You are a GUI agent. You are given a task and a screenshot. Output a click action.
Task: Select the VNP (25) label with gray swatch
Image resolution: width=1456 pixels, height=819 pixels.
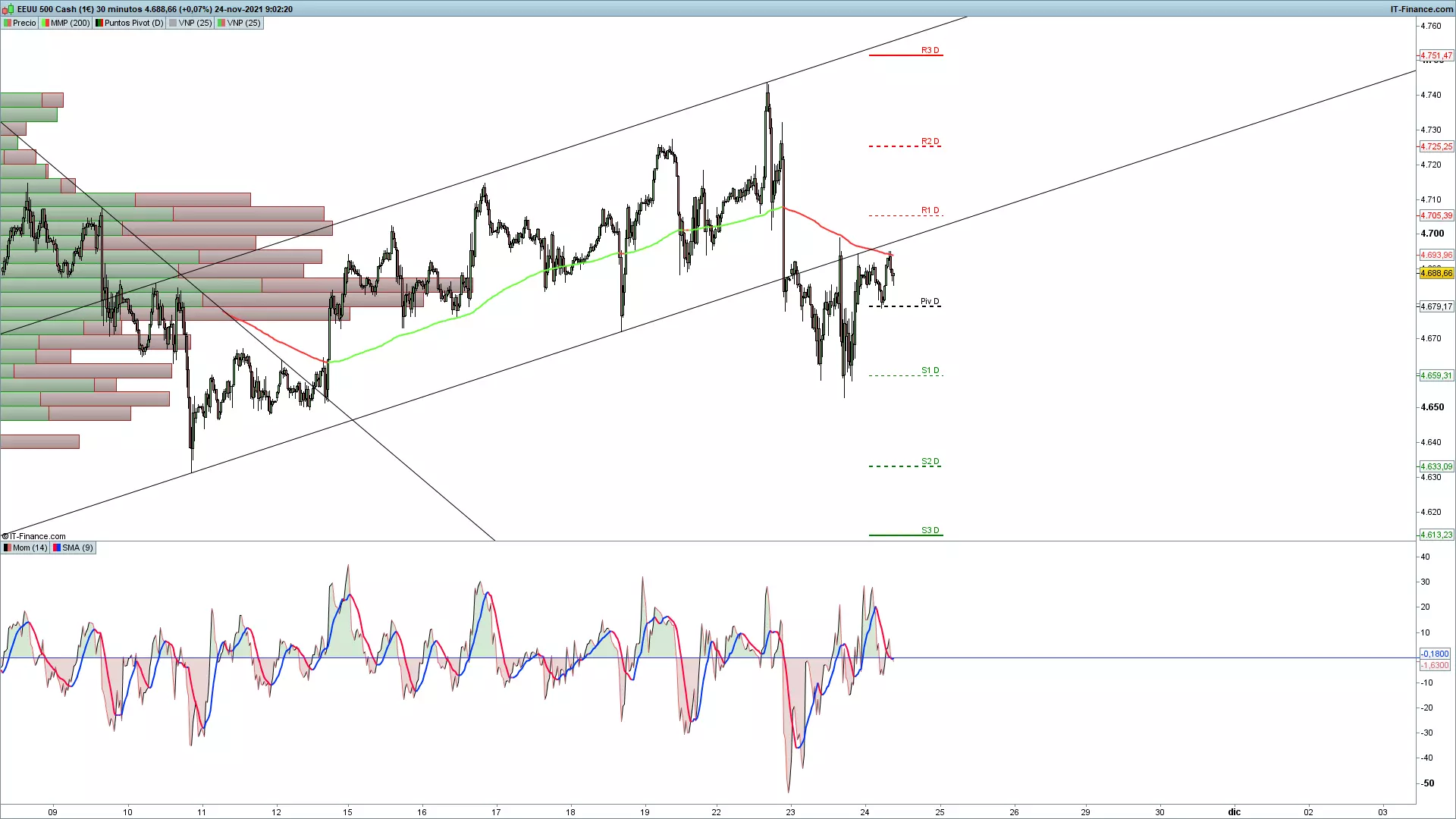click(x=190, y=23)
